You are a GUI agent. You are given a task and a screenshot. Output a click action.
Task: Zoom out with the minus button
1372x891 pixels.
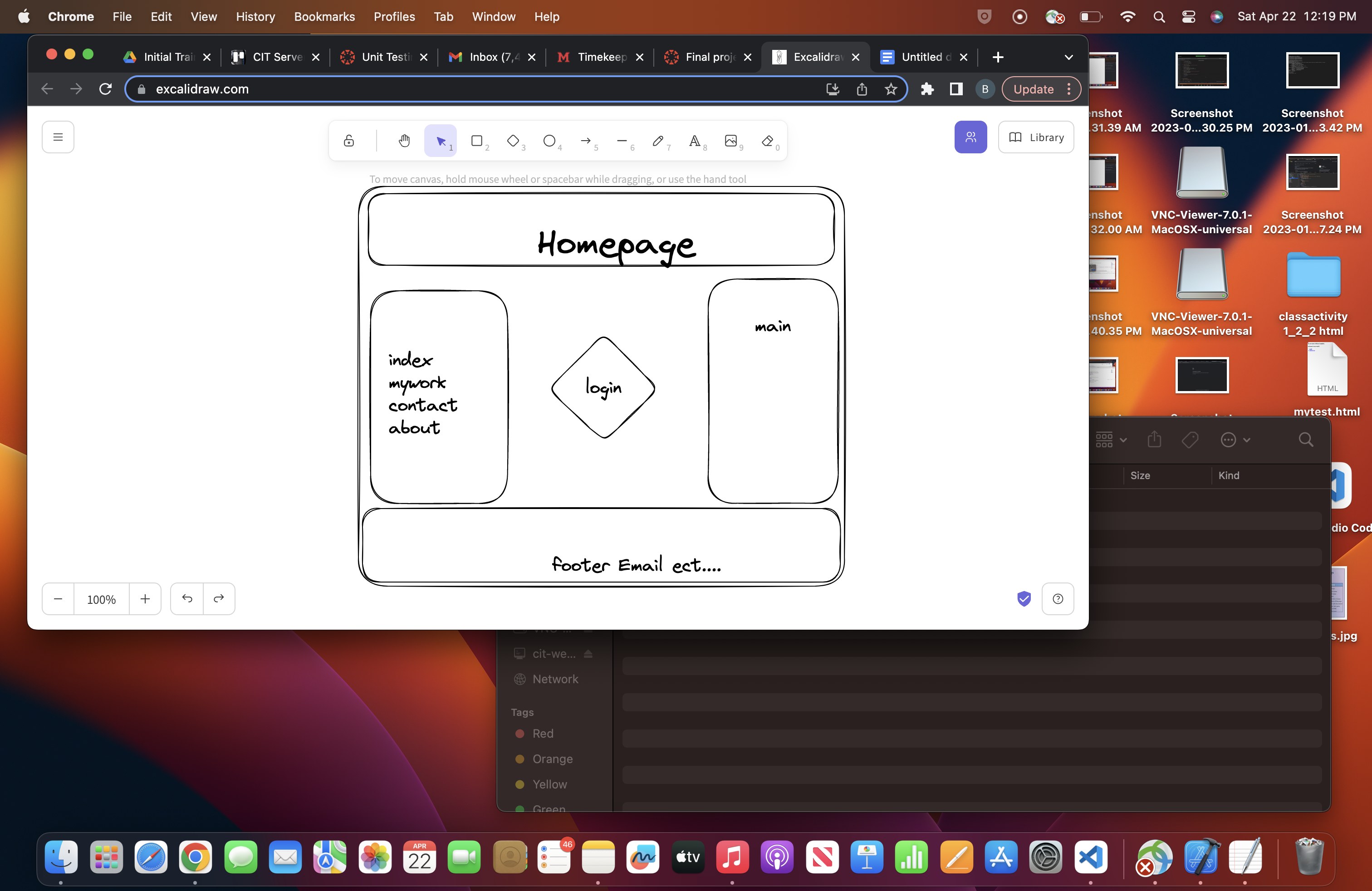58,599
